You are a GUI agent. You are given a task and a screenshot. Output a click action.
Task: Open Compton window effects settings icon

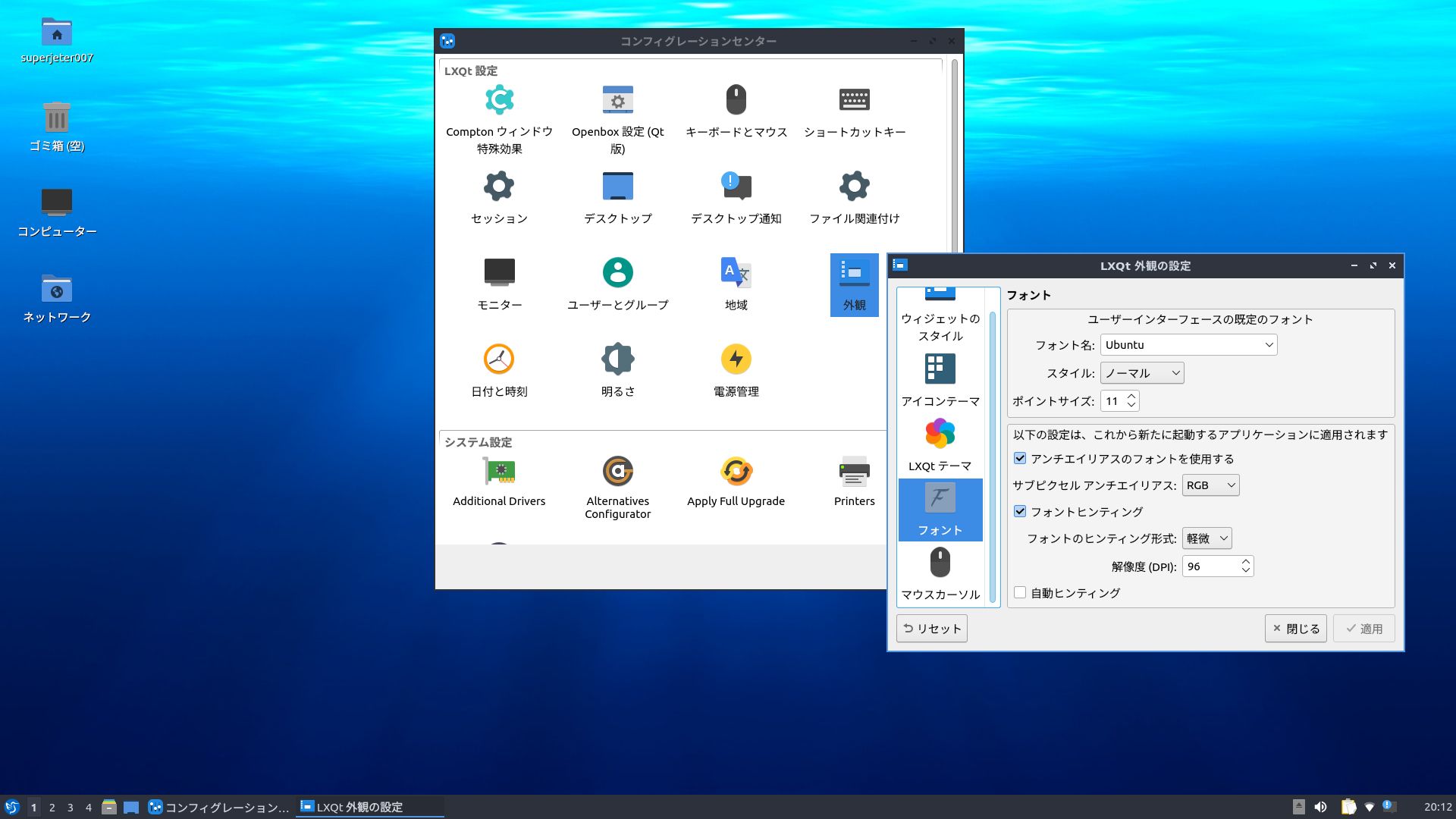point(499,101)
